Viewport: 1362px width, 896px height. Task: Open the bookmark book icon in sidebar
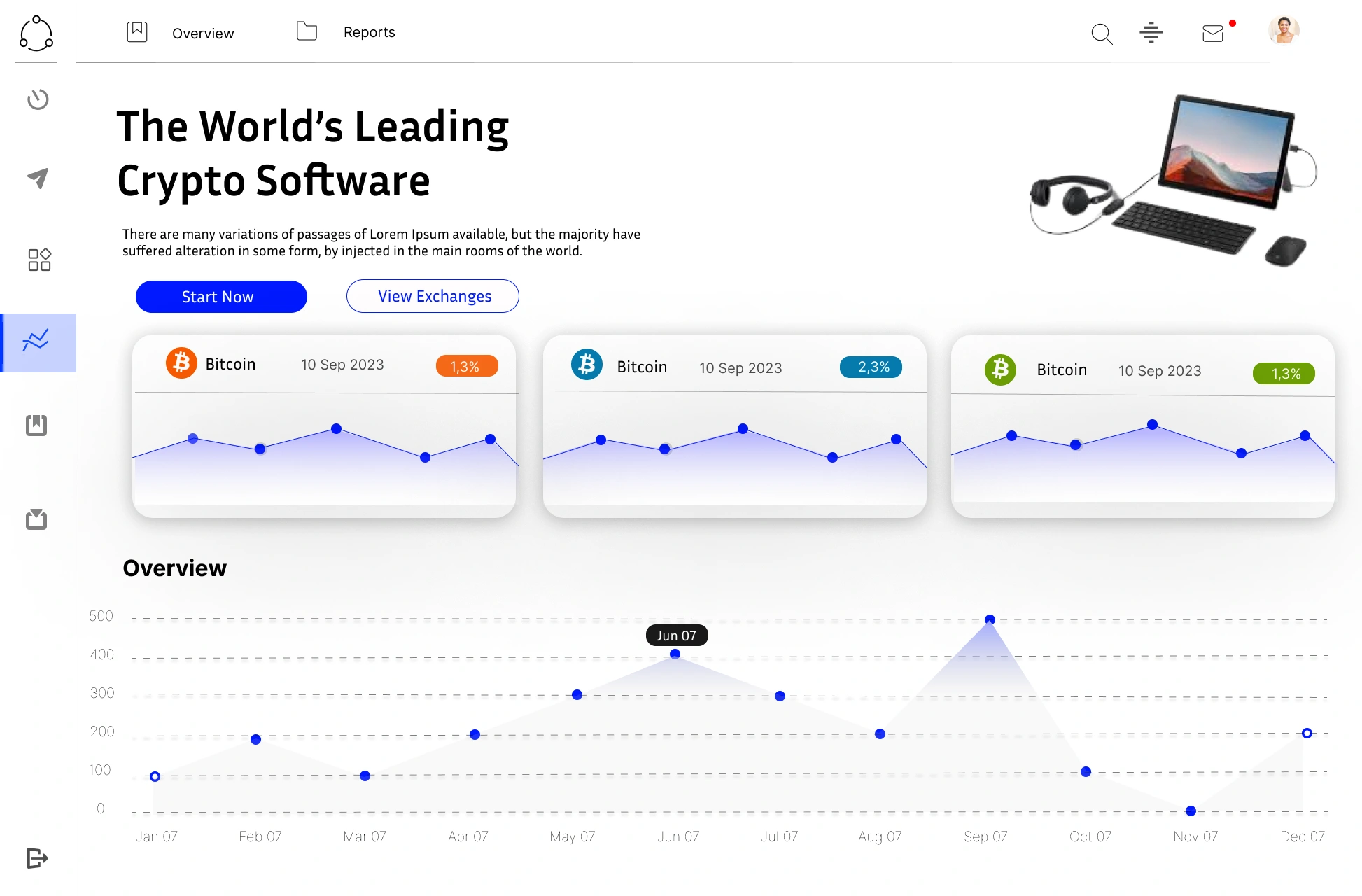[36, 425]
